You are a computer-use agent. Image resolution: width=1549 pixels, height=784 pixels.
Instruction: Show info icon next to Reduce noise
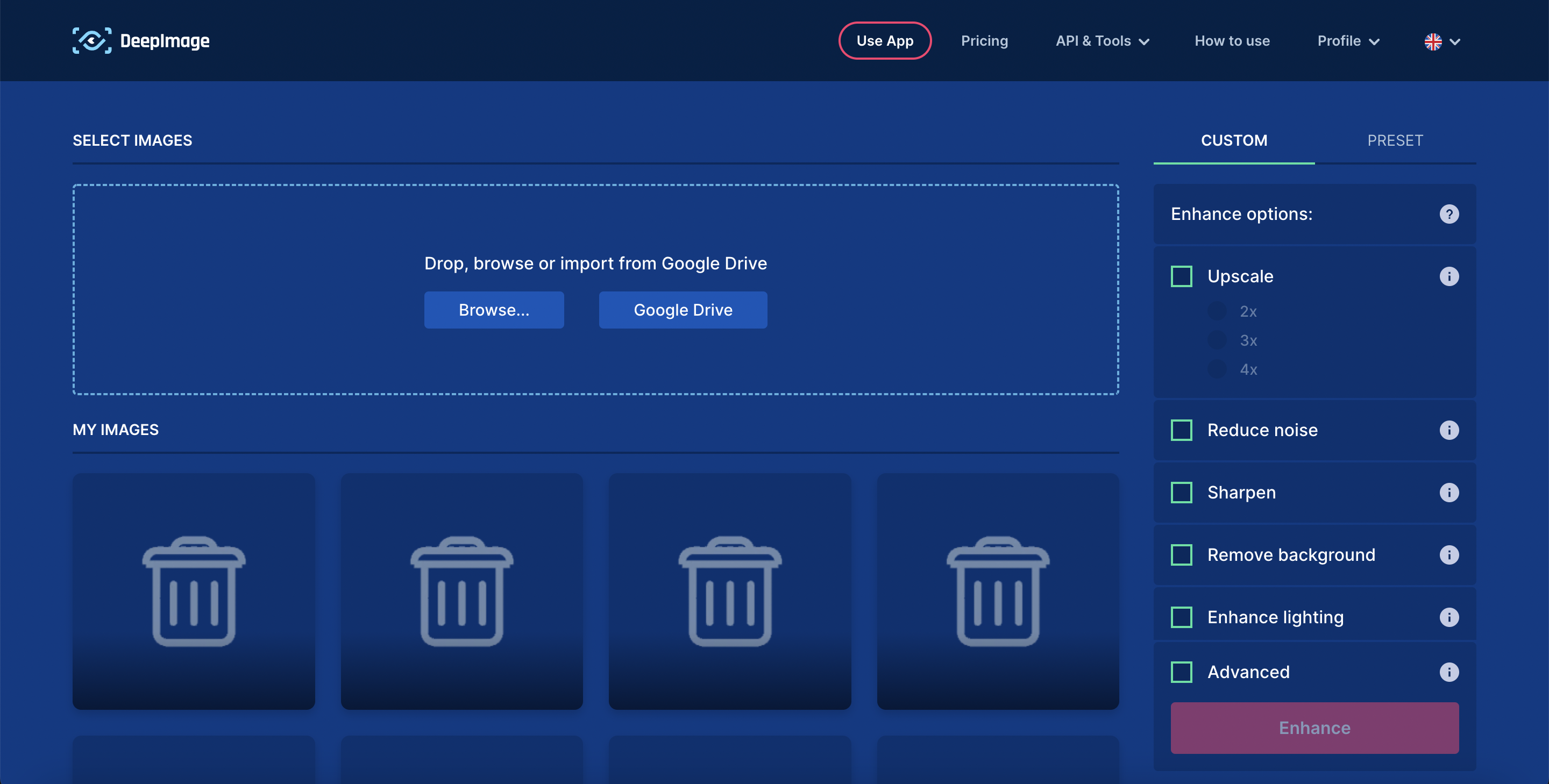(x=1448, y=430)
